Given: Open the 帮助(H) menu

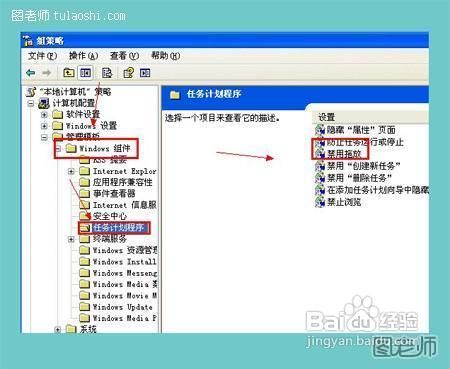Looking at the screenshot, I should pos(166,56).
